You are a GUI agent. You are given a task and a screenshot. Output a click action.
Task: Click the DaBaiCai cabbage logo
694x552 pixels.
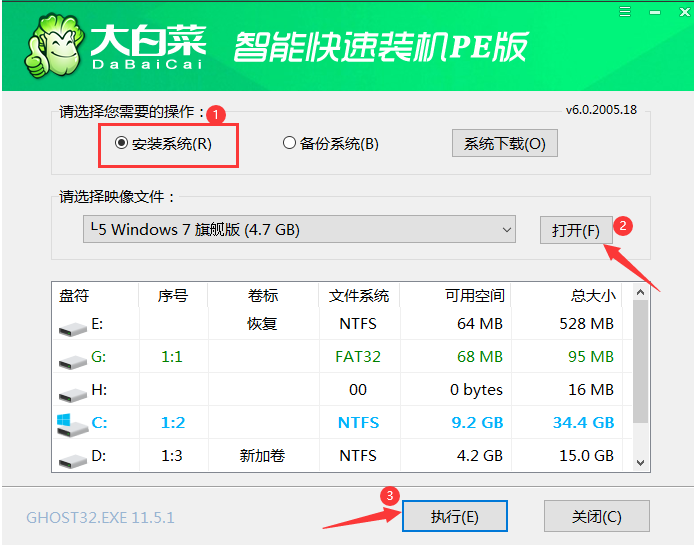point(54,46)
